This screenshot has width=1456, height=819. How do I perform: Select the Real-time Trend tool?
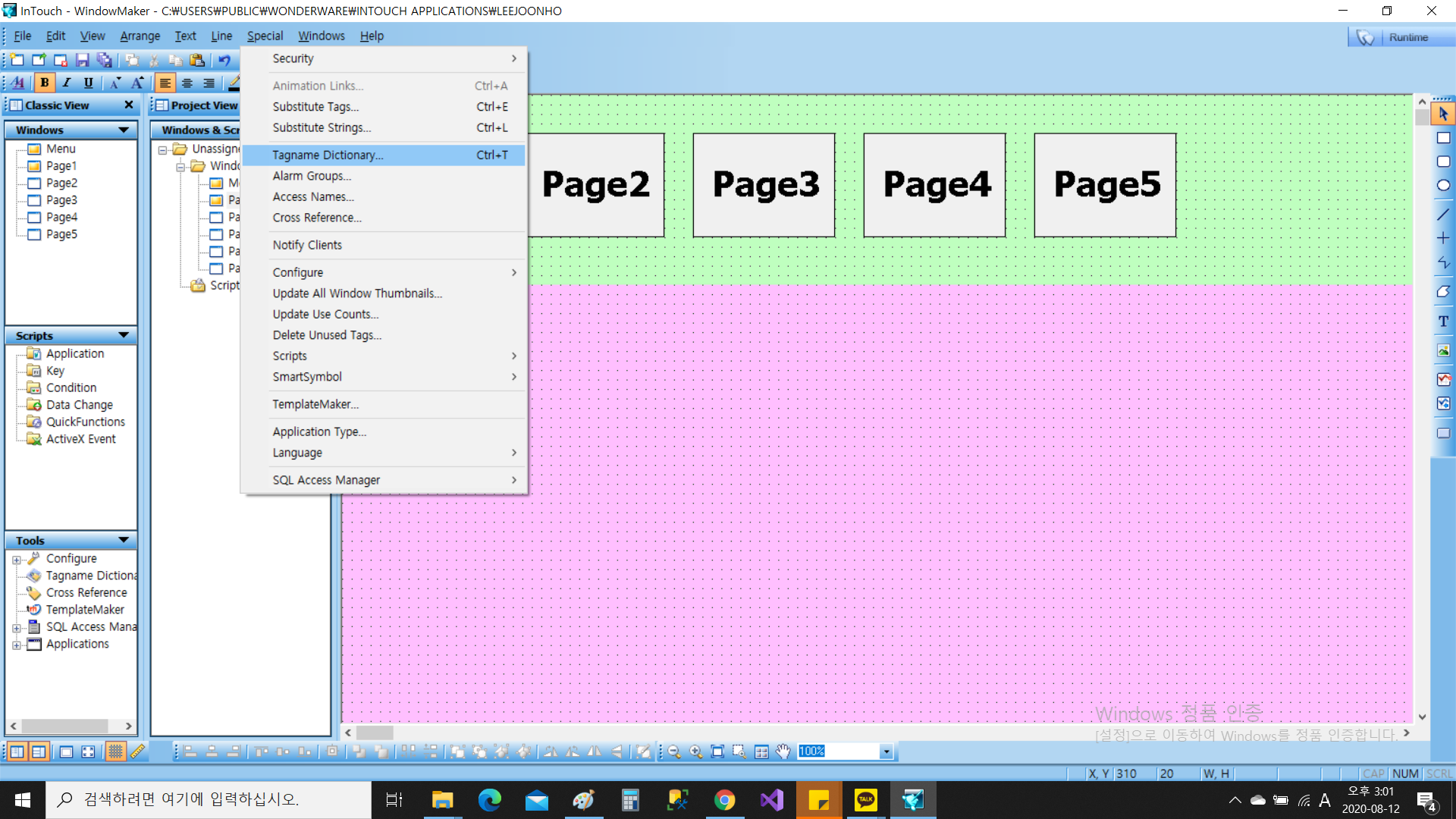coord(1443,379)
